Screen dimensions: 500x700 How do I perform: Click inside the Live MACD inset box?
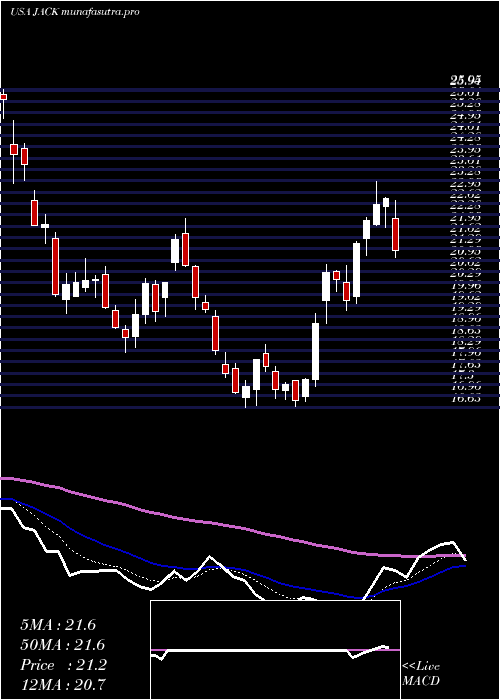coord(275,650)
